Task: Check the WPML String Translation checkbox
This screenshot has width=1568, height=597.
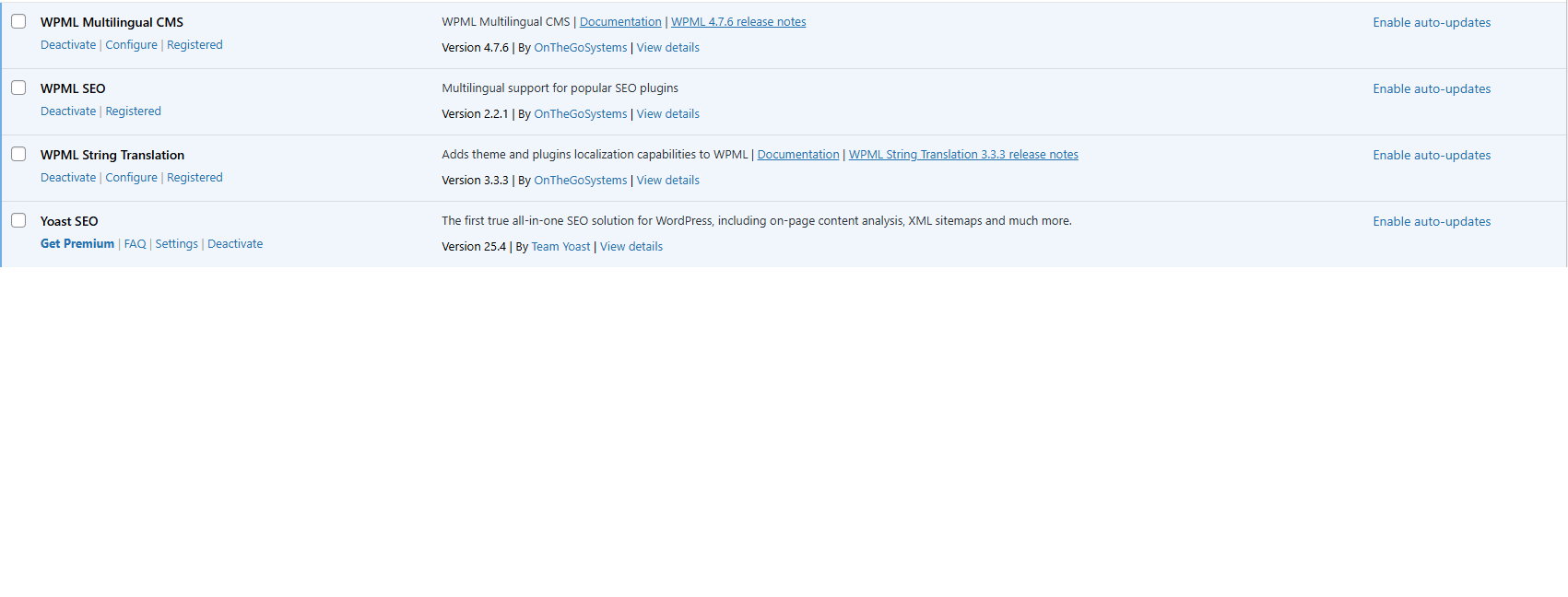Action: click(18, 154)
